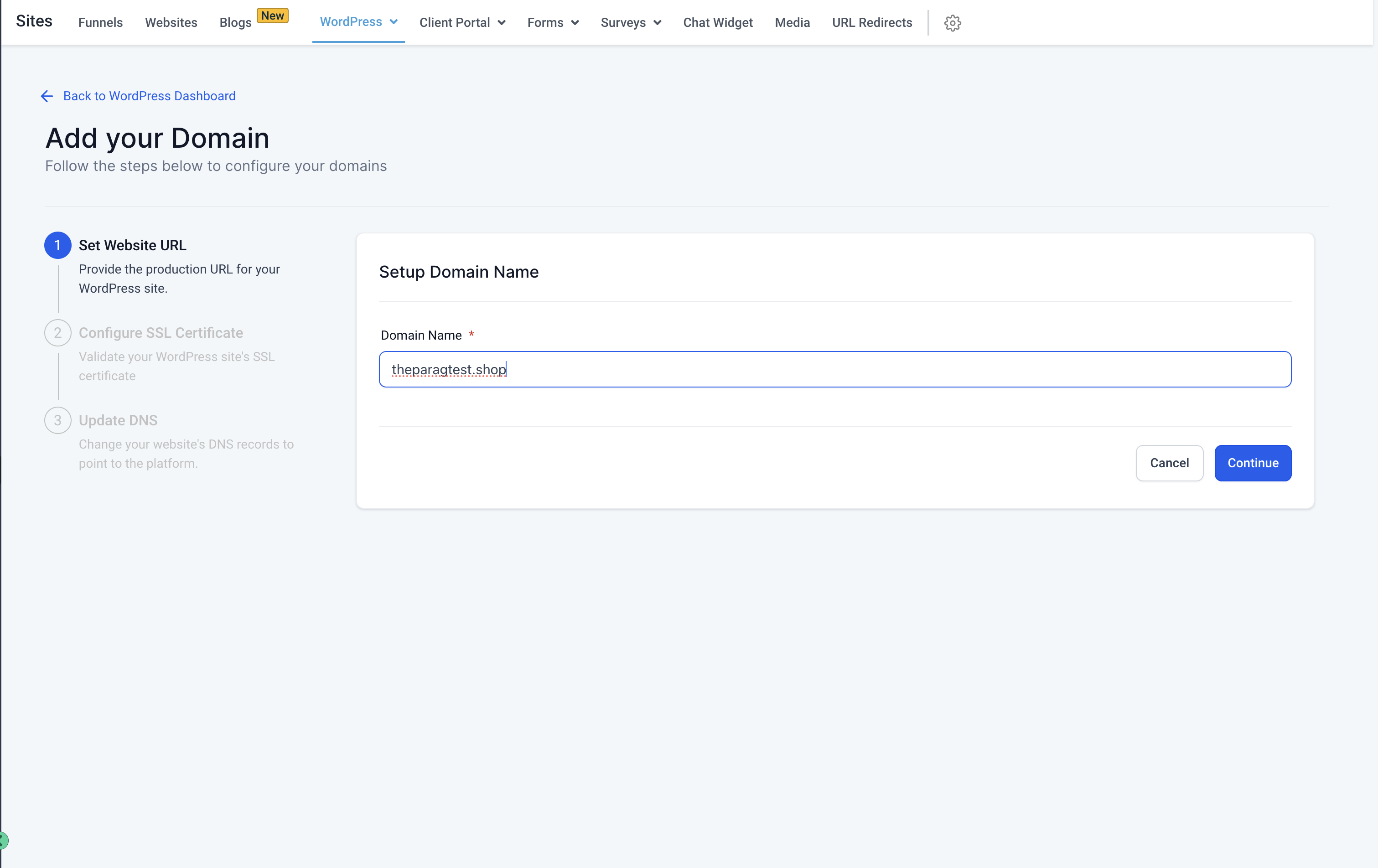
Task: Click the Cancel button
Action: point(1169,463)
